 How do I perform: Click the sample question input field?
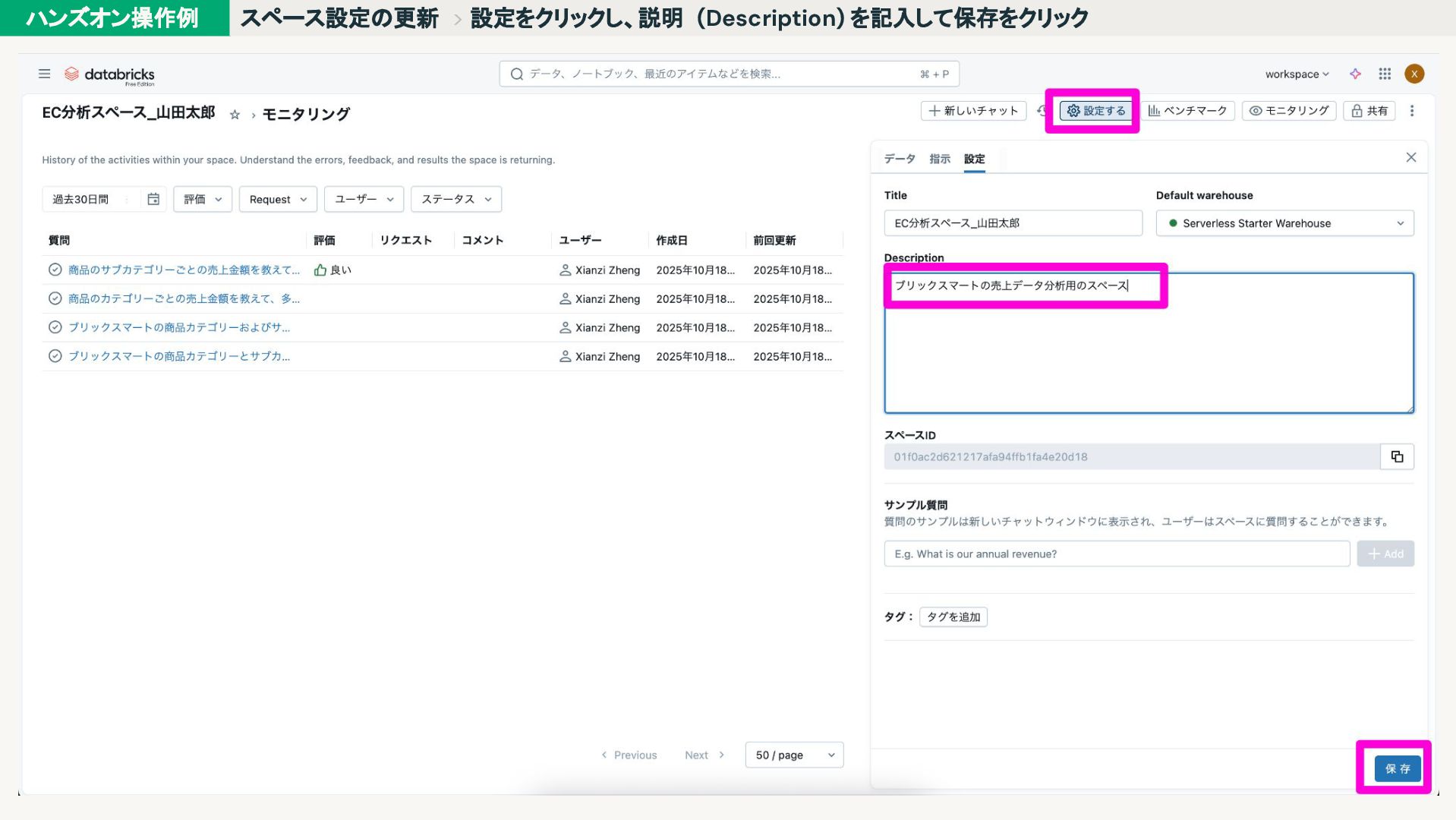1116,553
